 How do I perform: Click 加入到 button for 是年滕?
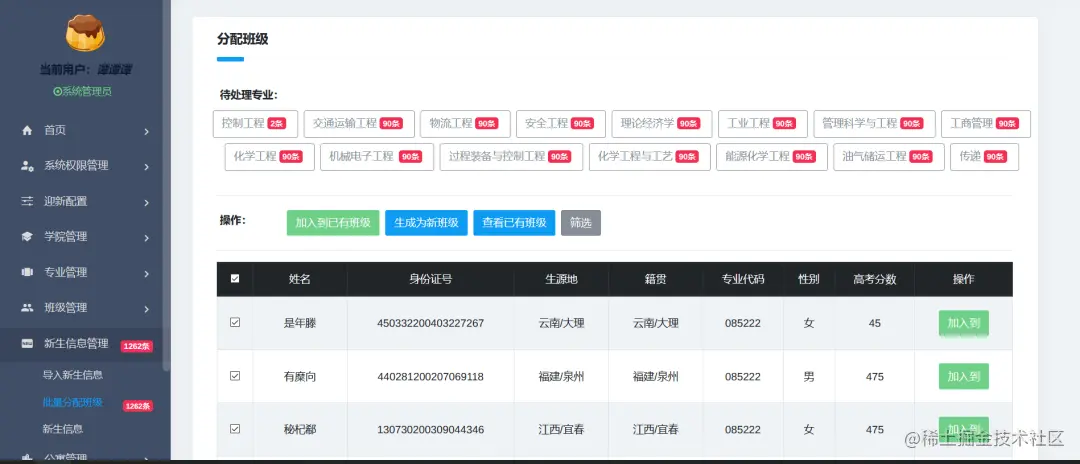coord(964,323)
